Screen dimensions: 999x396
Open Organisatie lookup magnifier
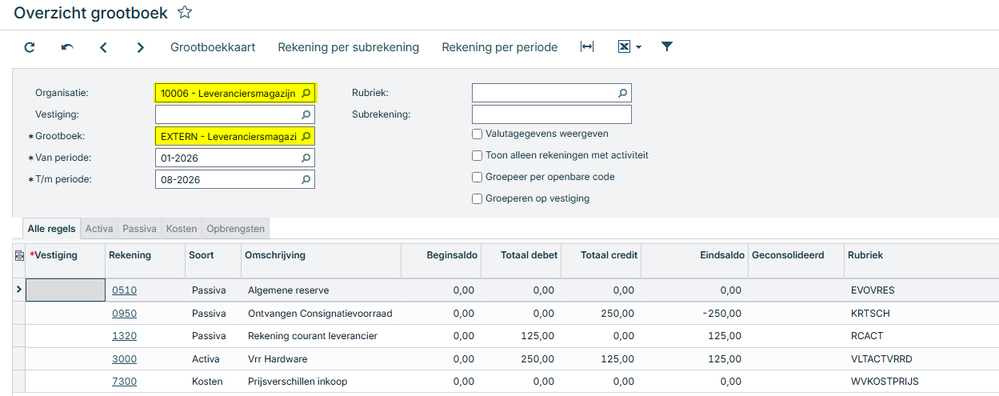point(306,94)
